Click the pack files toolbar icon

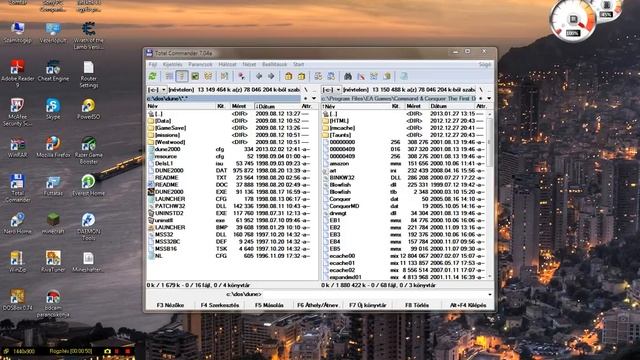pyautogui.click(x=289, y=76)
